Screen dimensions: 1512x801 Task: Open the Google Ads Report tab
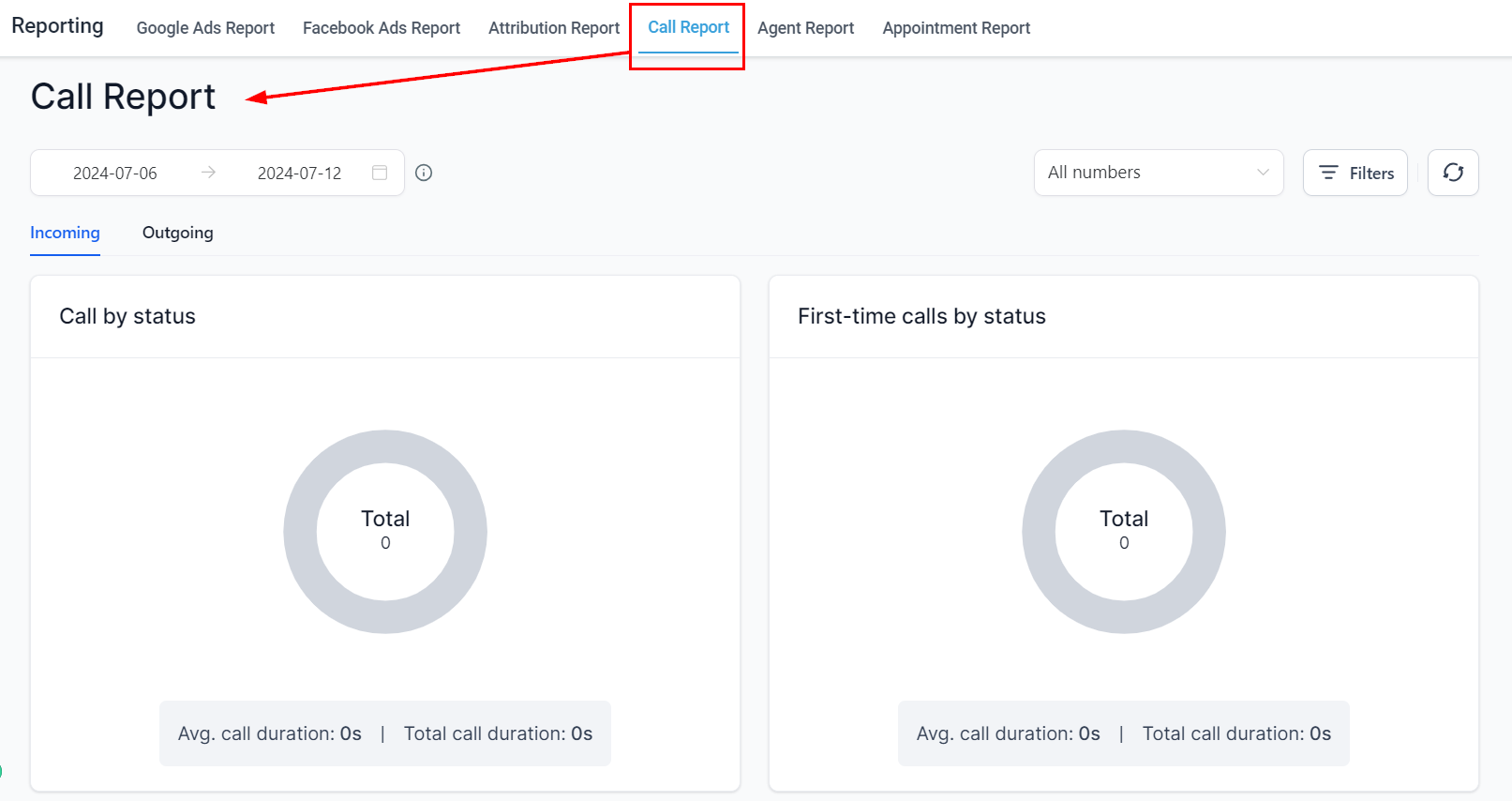tap(205, 28)
